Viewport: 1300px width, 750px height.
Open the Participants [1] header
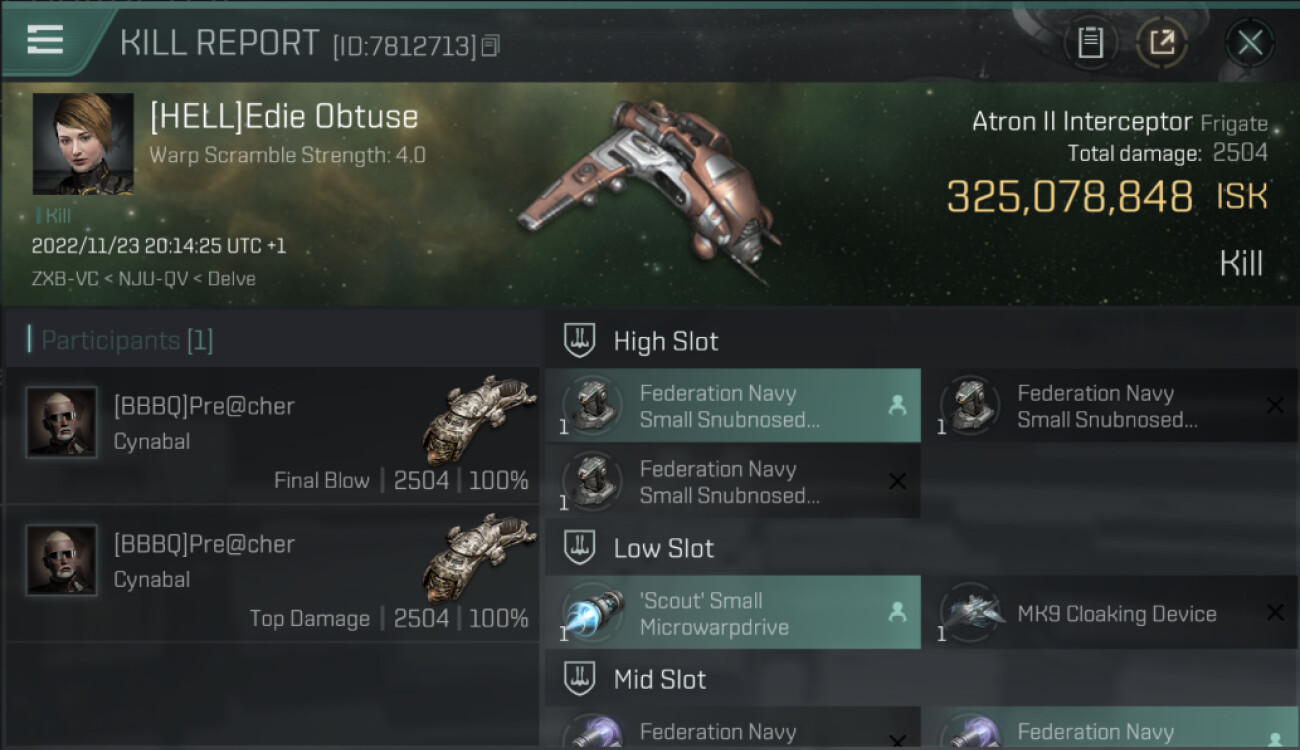(x=120, y=340)
